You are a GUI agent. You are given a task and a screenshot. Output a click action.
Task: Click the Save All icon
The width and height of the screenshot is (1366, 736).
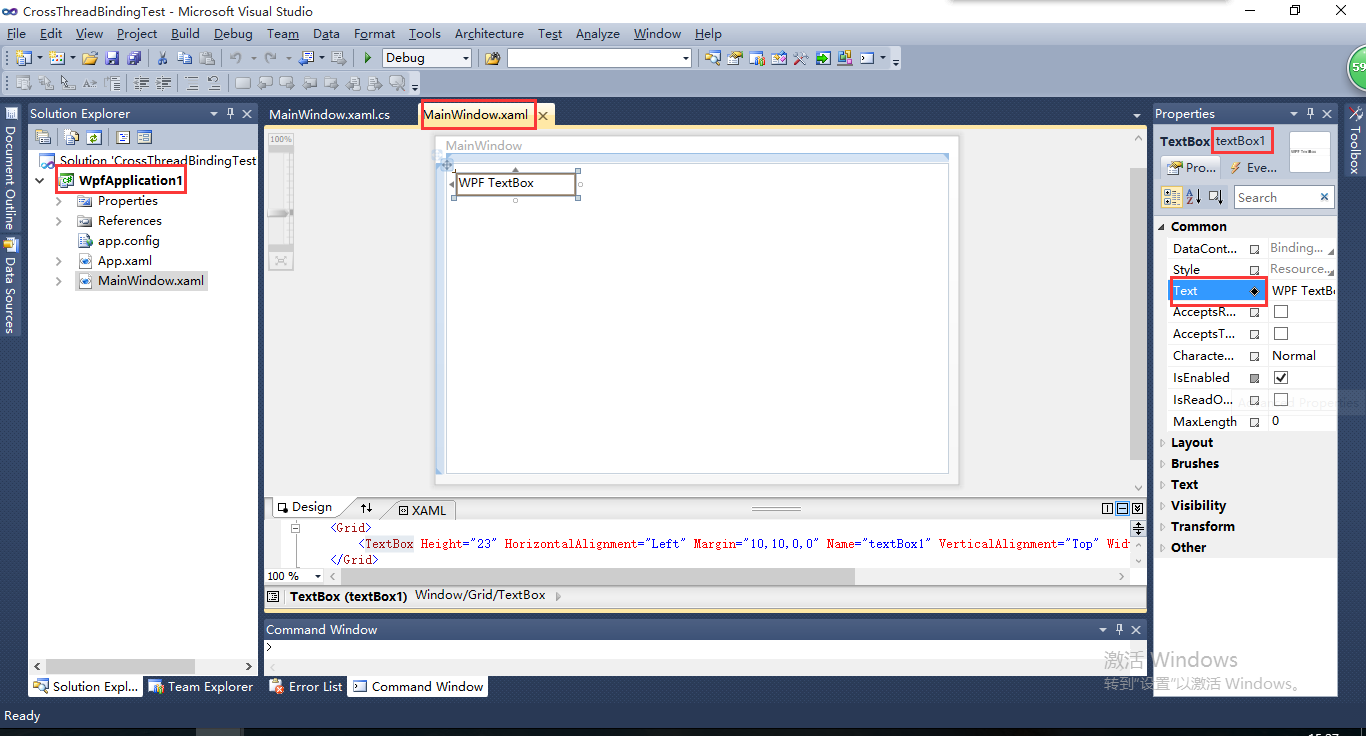[134, 58]
